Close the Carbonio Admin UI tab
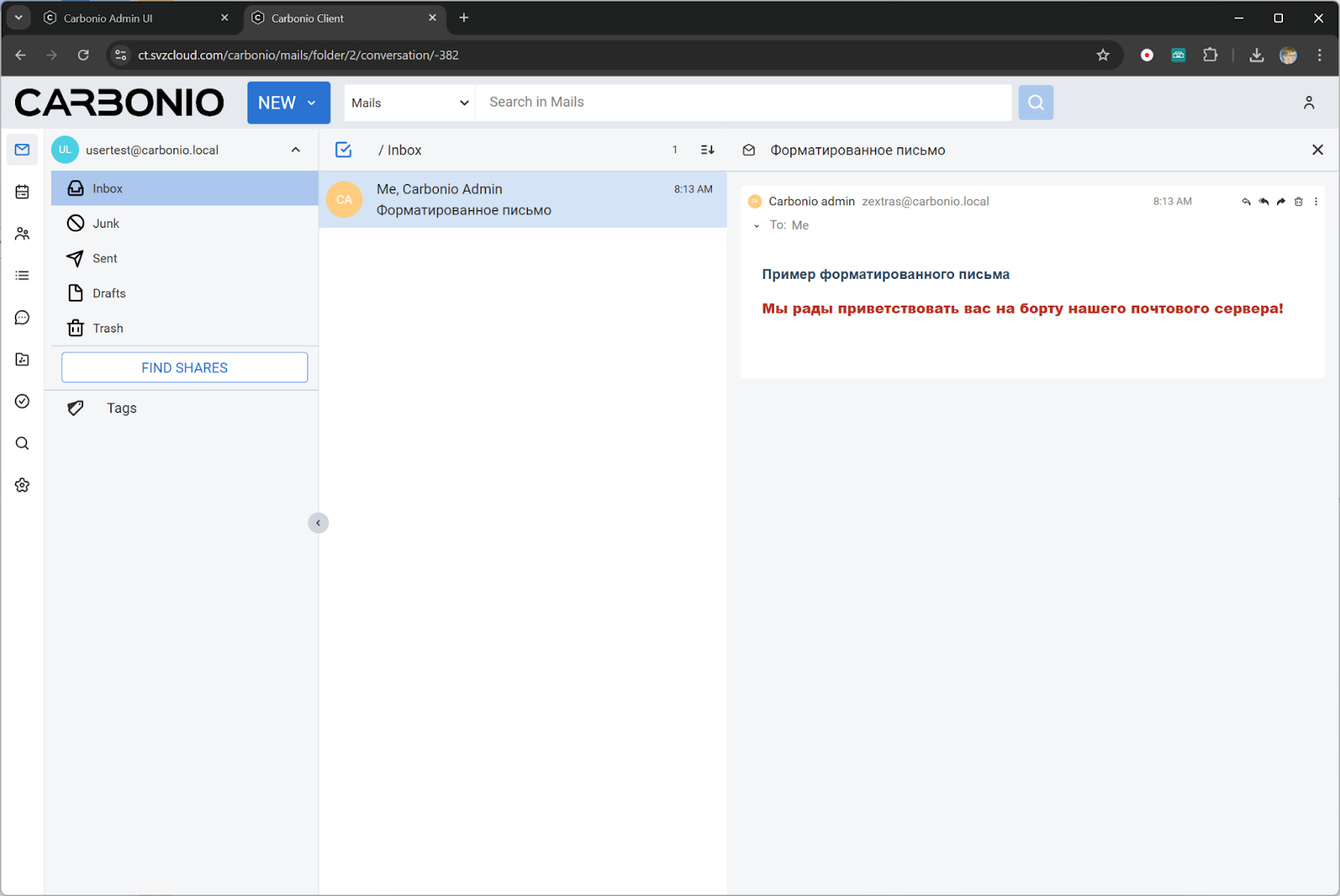The height and width of the screenshot is (896, 1340). click(224, 18)
